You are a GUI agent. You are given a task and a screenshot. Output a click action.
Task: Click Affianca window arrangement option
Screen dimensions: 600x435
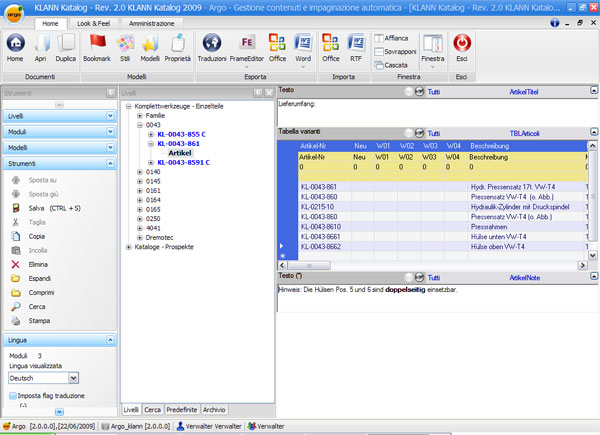coord(391,38)
